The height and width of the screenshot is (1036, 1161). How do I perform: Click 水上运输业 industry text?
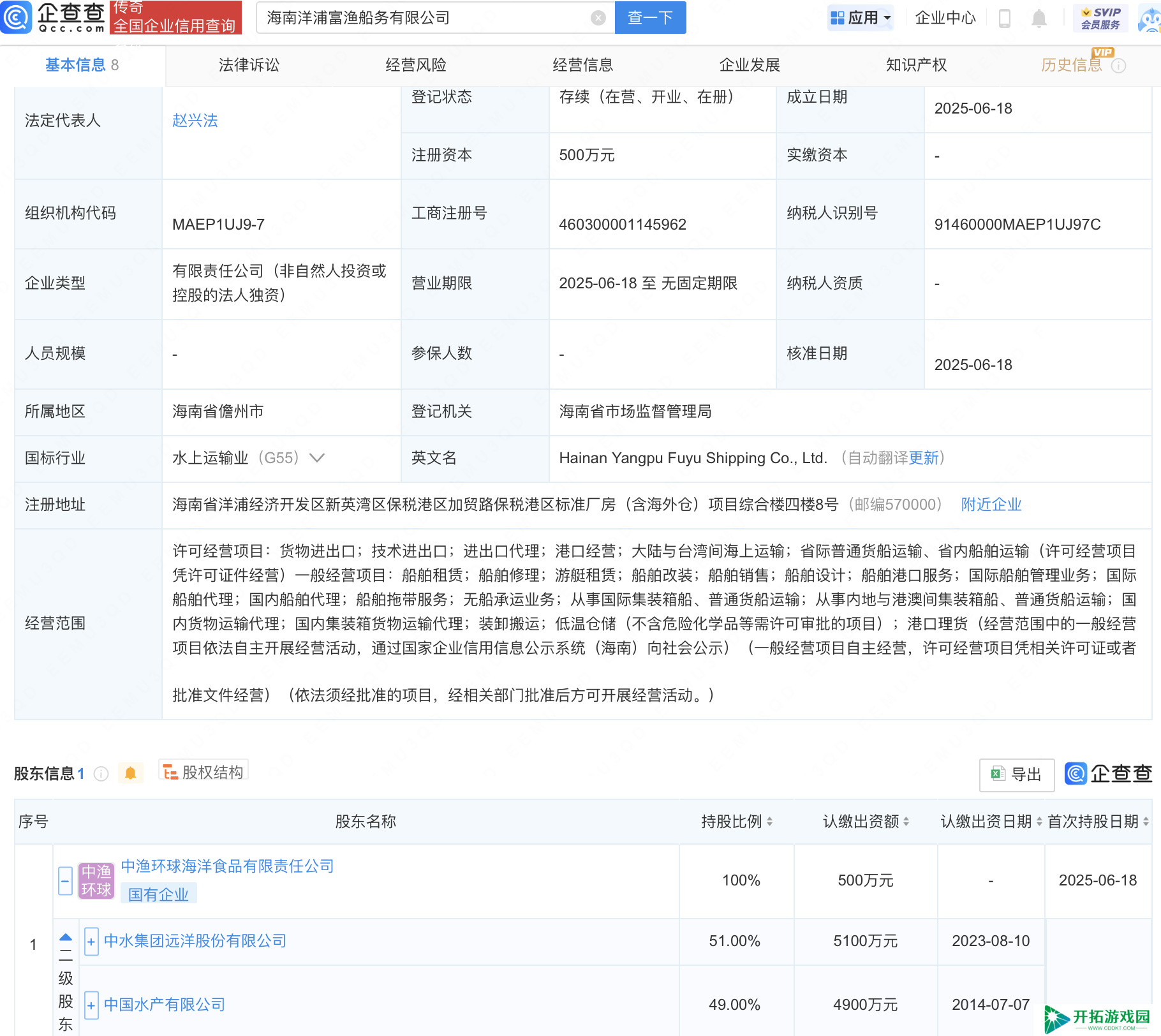click(x=210, y=458)
